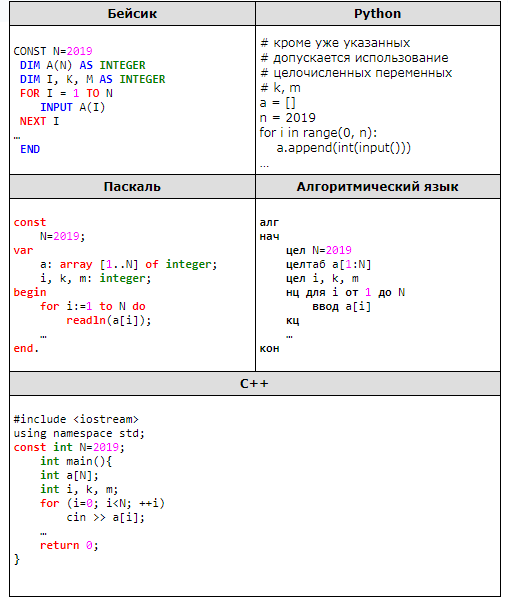Click the 'using namespace std;' line

coord(79,434)
